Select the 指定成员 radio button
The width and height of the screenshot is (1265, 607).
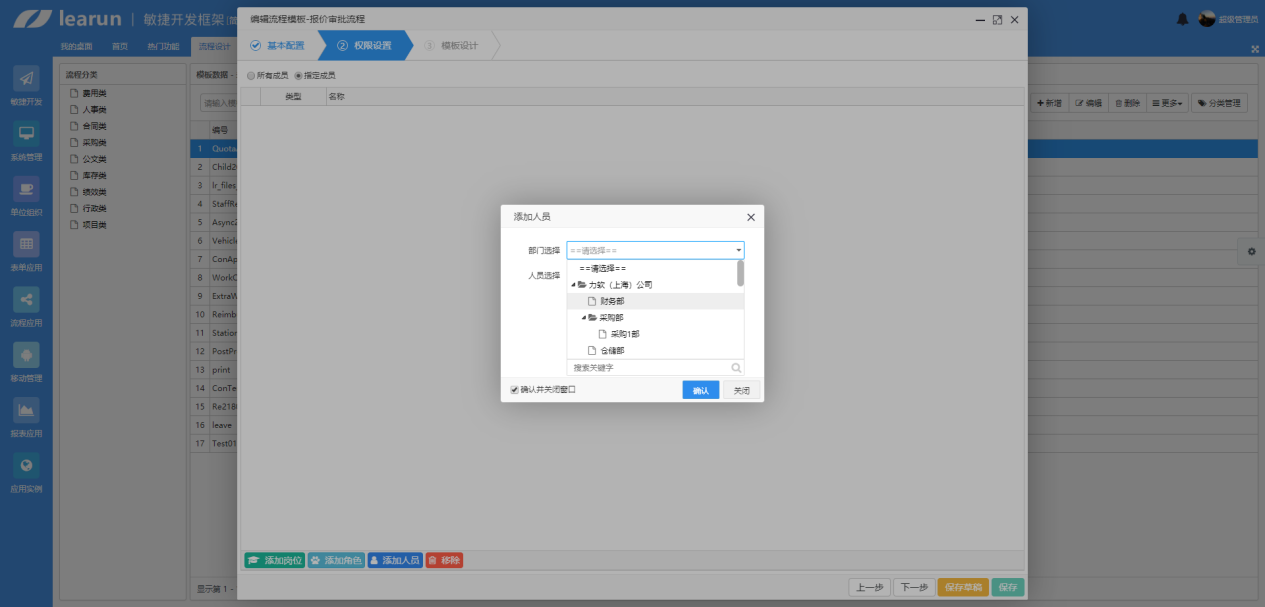298,75
